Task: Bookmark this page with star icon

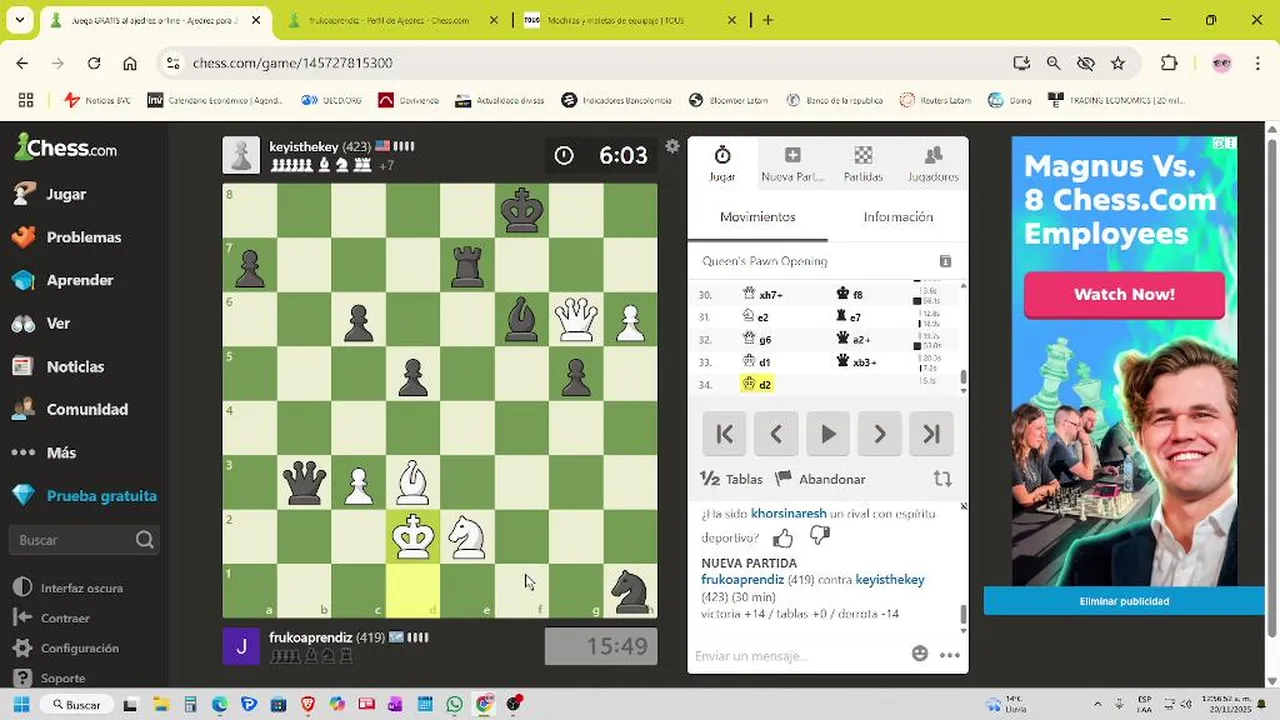Action: [1118, 63]
